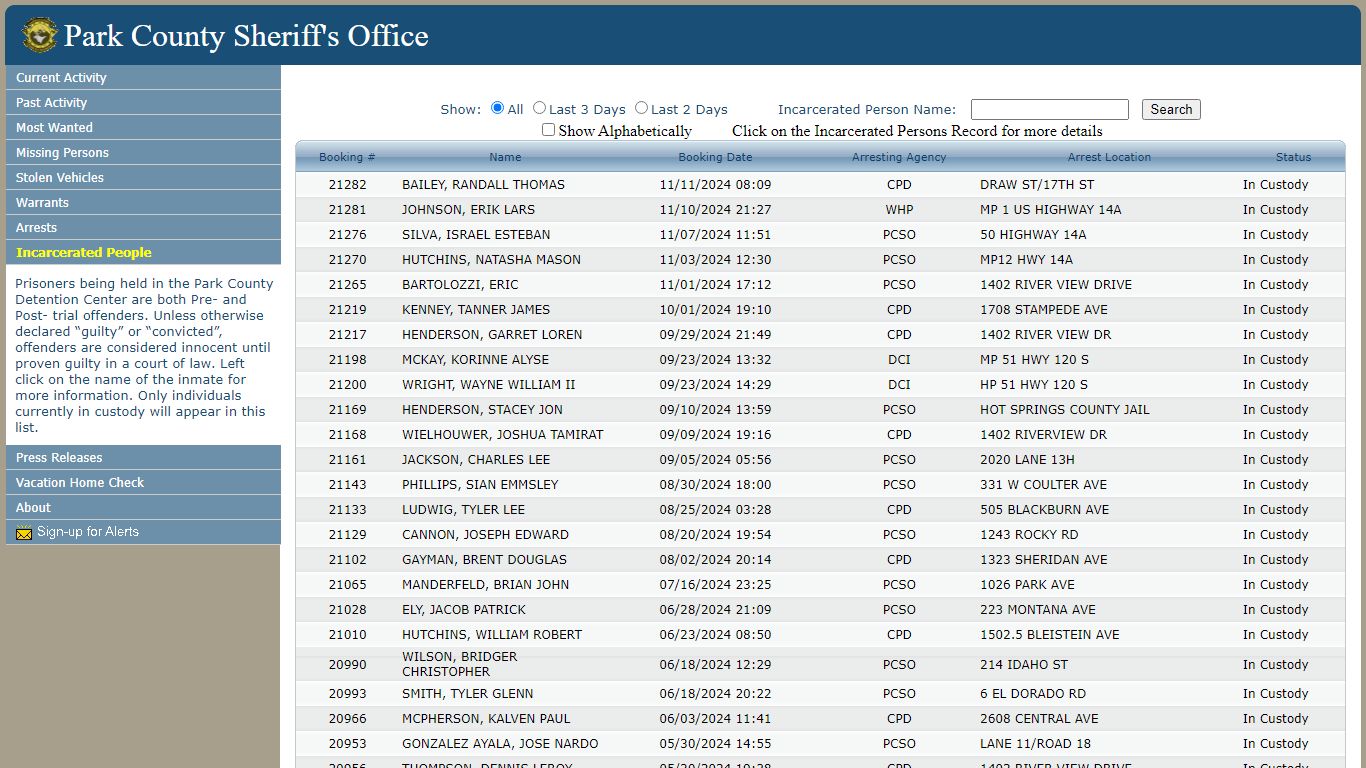The height and width of the screenshot is (768, 1366).
Task: Sort by the Name column header
Action: click(x=505, y=157)
